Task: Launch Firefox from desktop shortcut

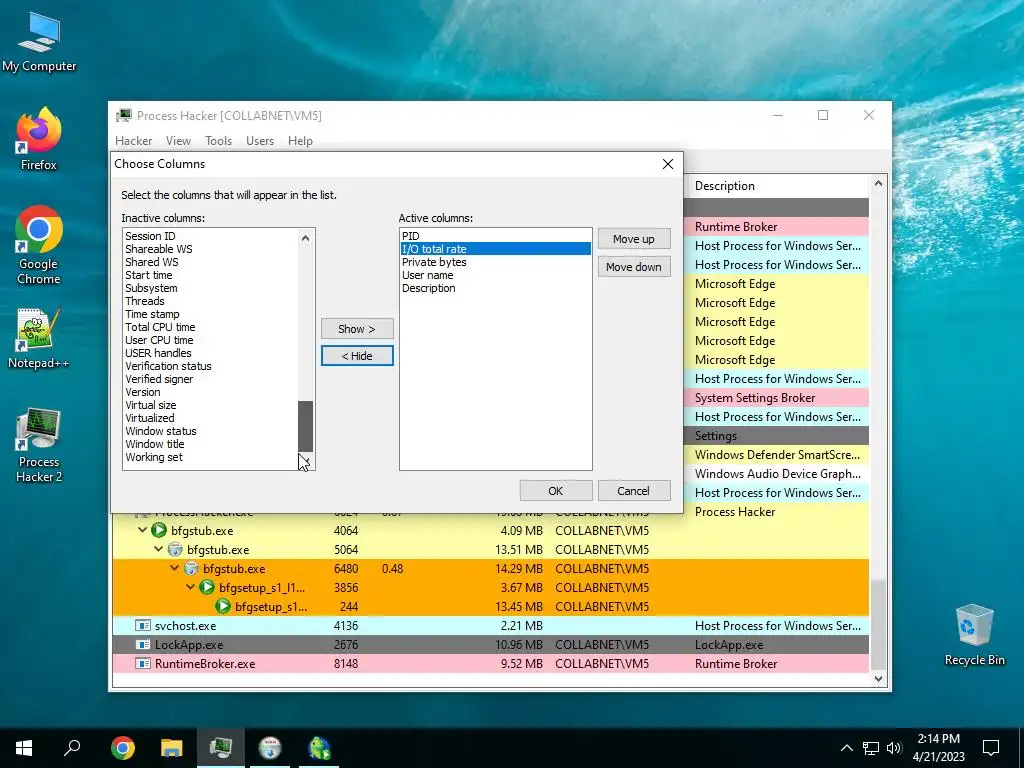Action: 39,139
